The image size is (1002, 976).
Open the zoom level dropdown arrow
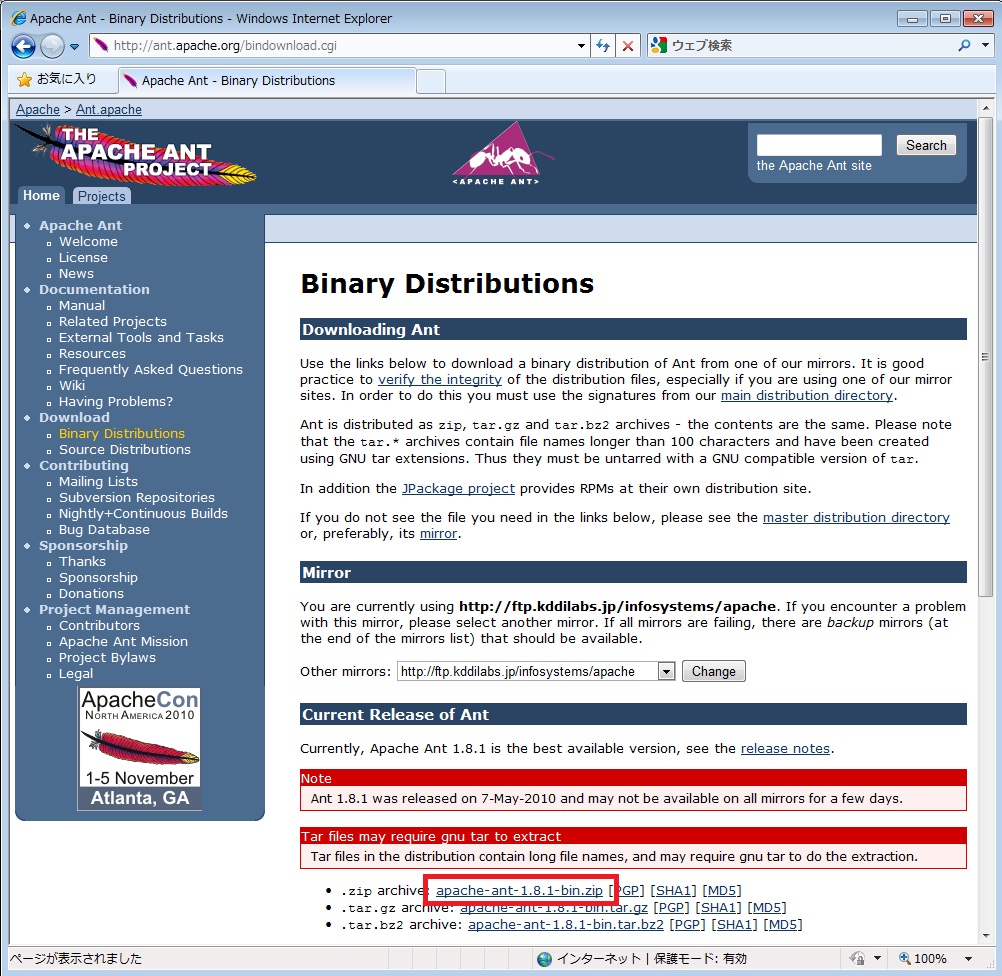pos(969,958)
